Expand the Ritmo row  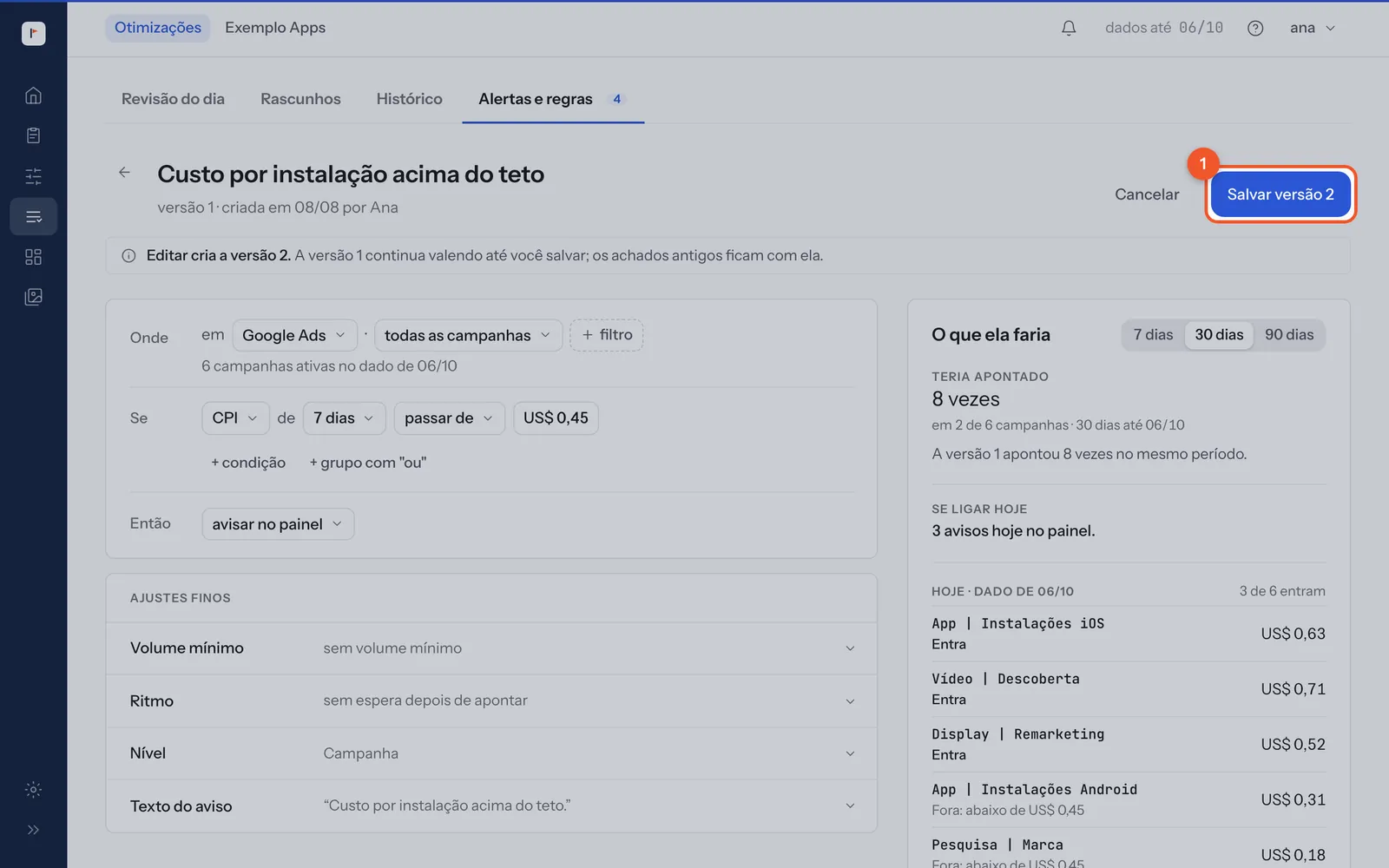point(491,700)
